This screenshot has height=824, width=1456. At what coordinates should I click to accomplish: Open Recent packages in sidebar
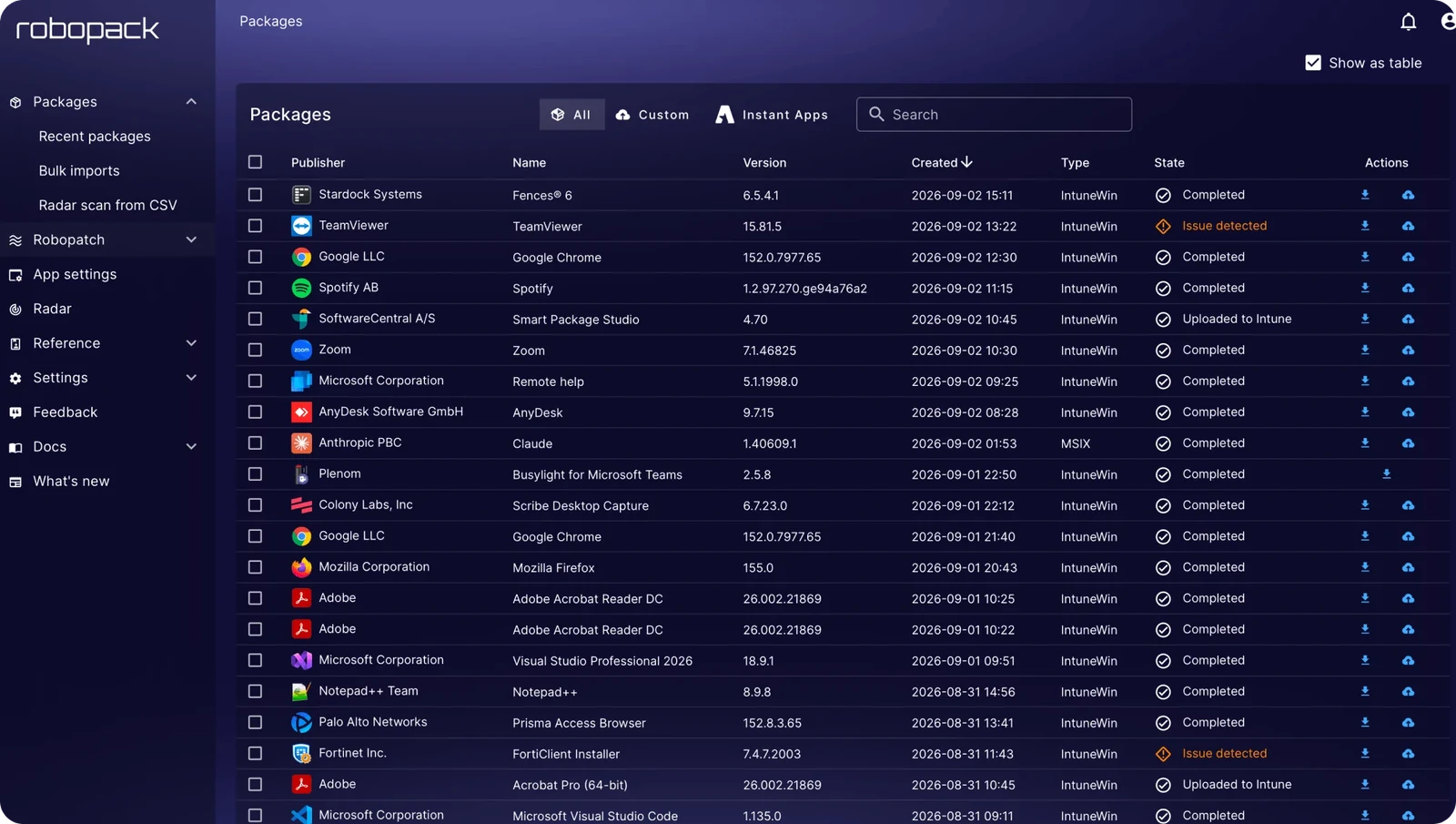pos(95,137)
